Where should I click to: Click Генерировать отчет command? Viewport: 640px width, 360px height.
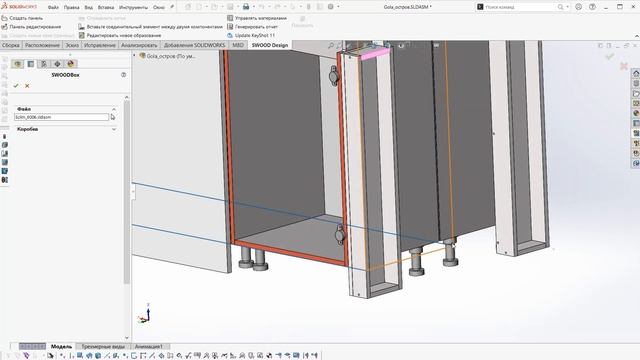252,27
